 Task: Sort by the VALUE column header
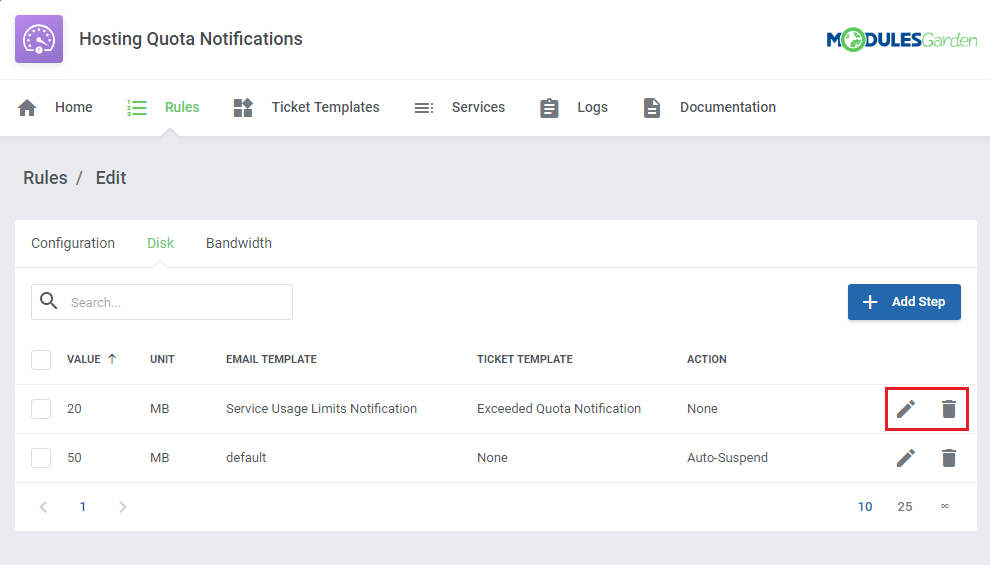click(x=84, y=359)
